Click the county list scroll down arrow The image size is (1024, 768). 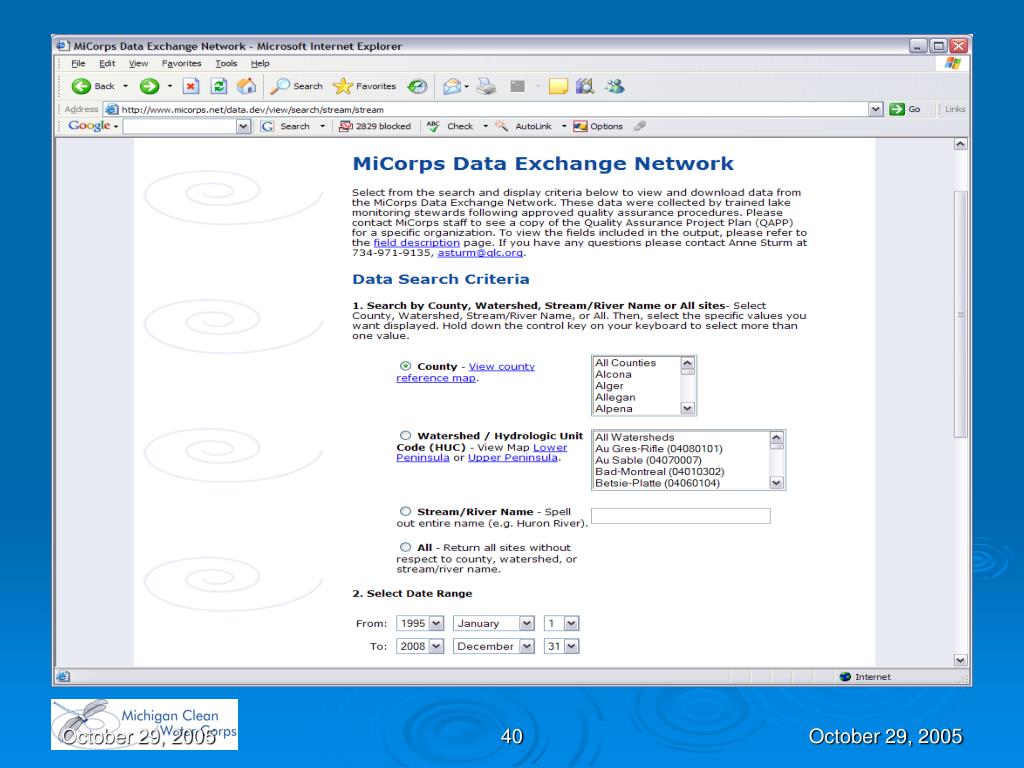(688, 408)
